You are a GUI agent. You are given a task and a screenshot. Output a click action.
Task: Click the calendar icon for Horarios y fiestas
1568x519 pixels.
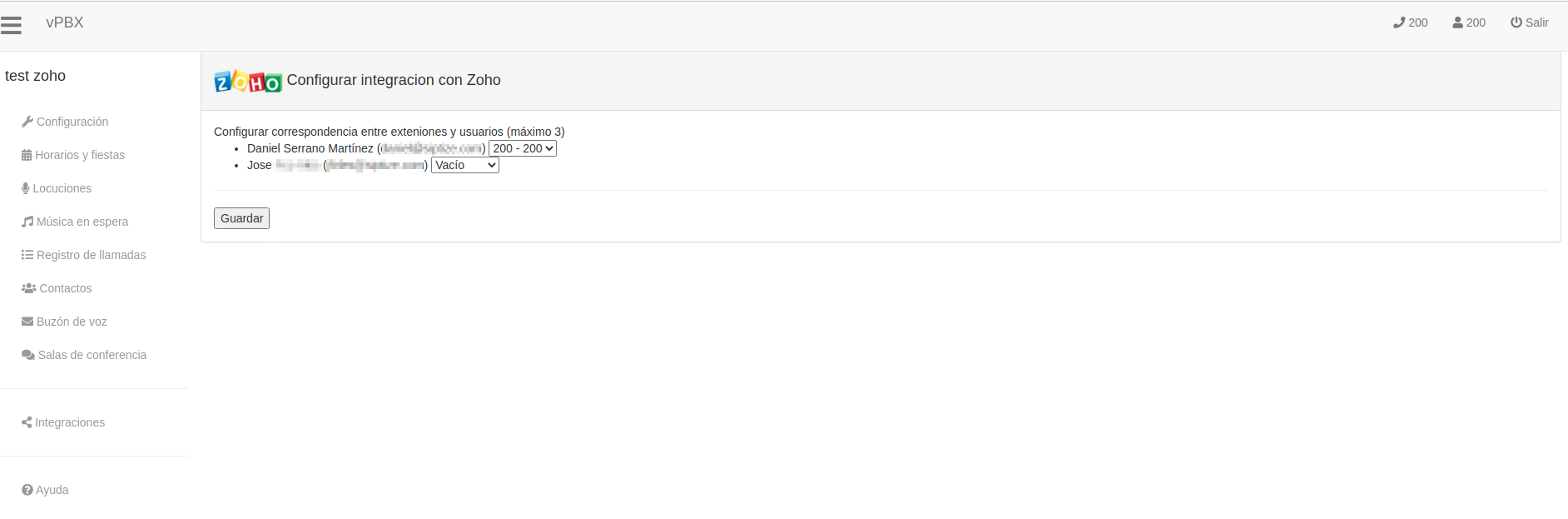[27, 155]
